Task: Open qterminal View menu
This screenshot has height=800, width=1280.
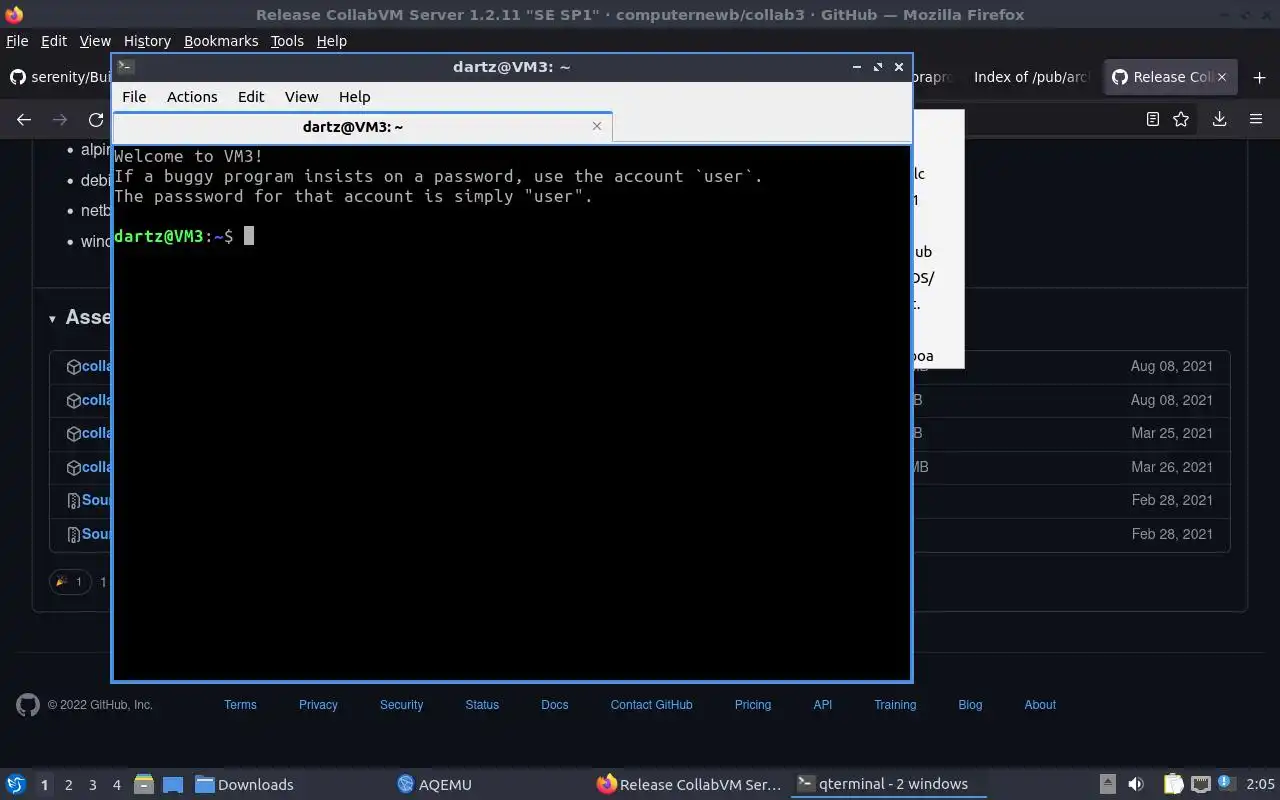Action: 301,97
